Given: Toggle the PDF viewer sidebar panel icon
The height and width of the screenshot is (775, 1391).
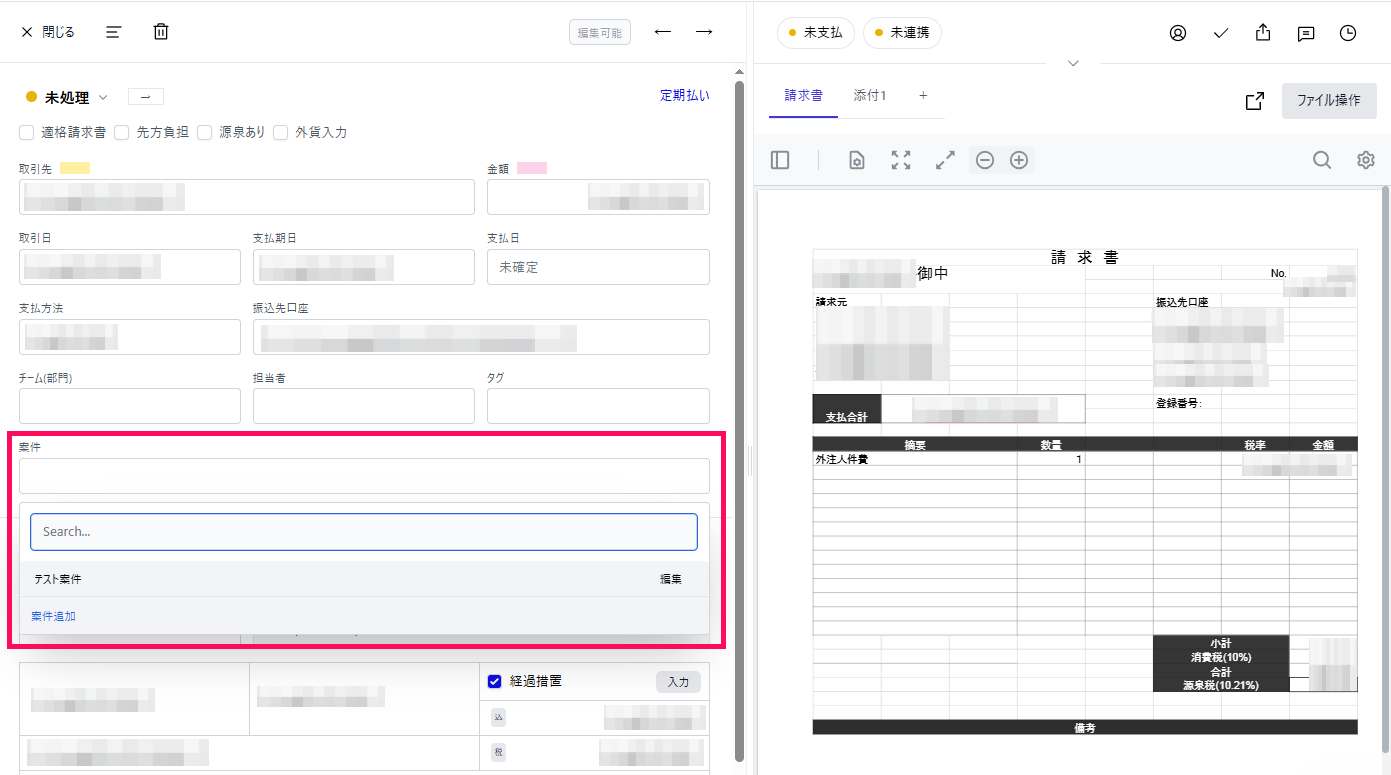Looking at the screenshot, I should click(x=780, y=160).
